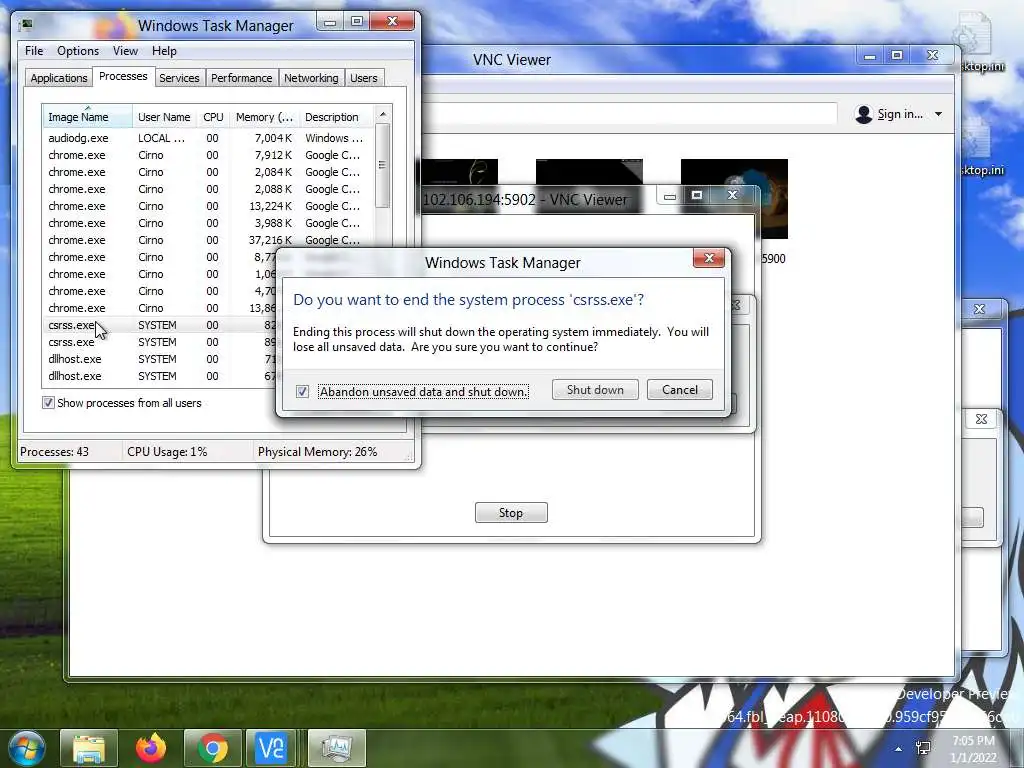Switch to the Users tab
The height and width of the screenshot is (768, 1024).
pyautogui.click(x=364, y=78)
